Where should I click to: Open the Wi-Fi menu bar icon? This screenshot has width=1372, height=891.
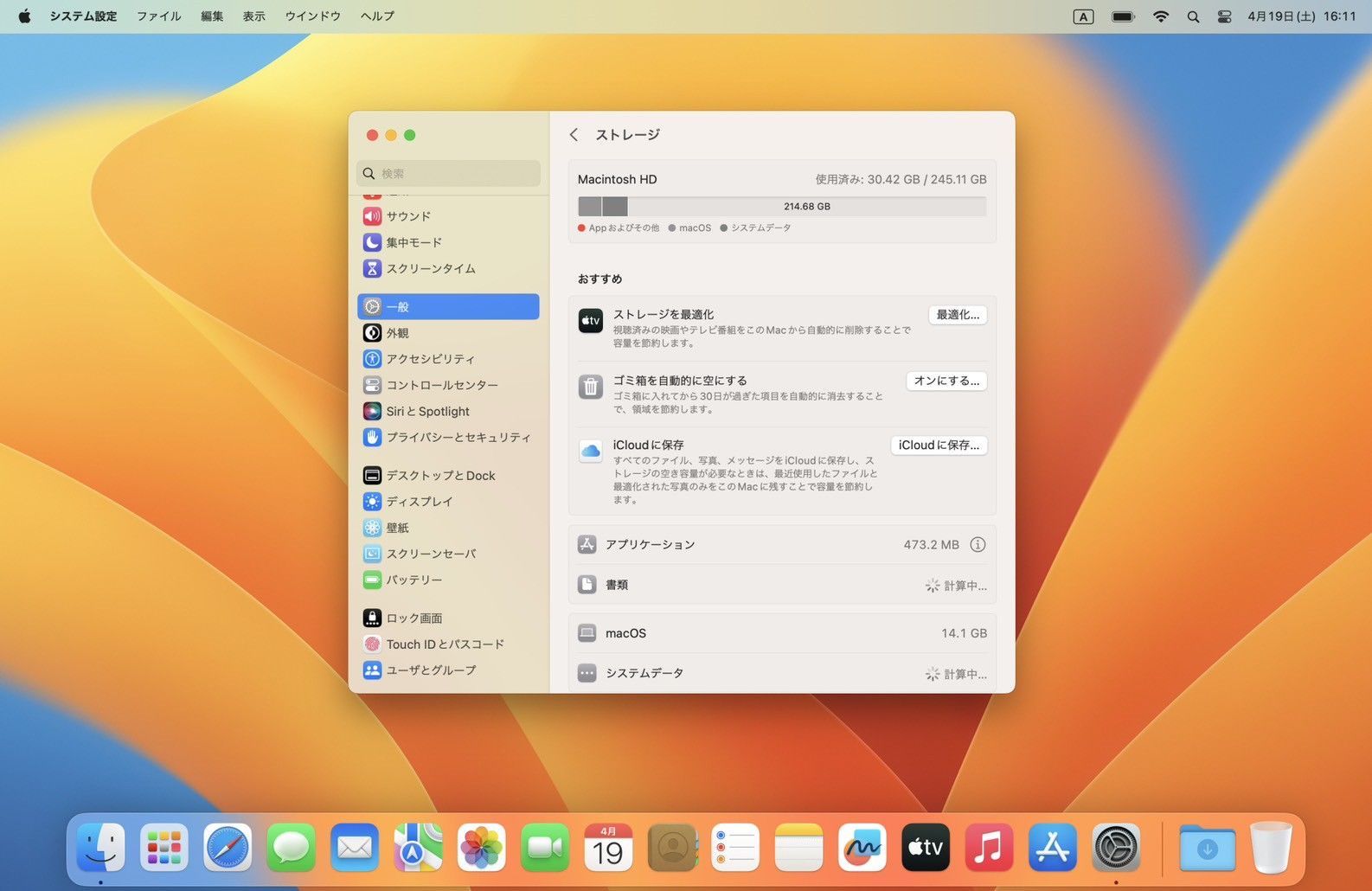[x=1161, y=16]
